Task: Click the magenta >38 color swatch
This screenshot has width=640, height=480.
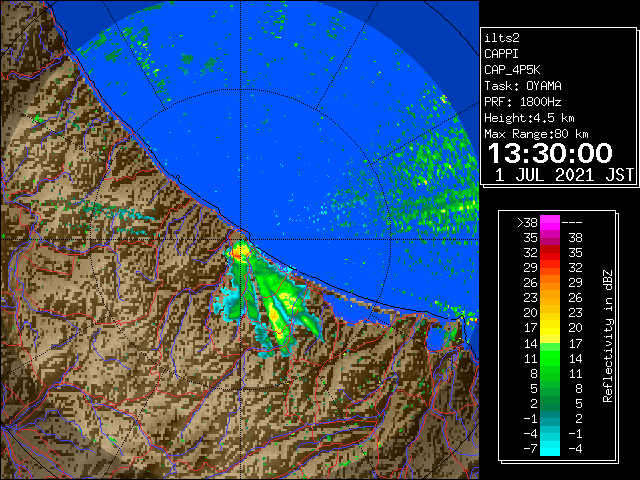Action: [x=550, y=223]
